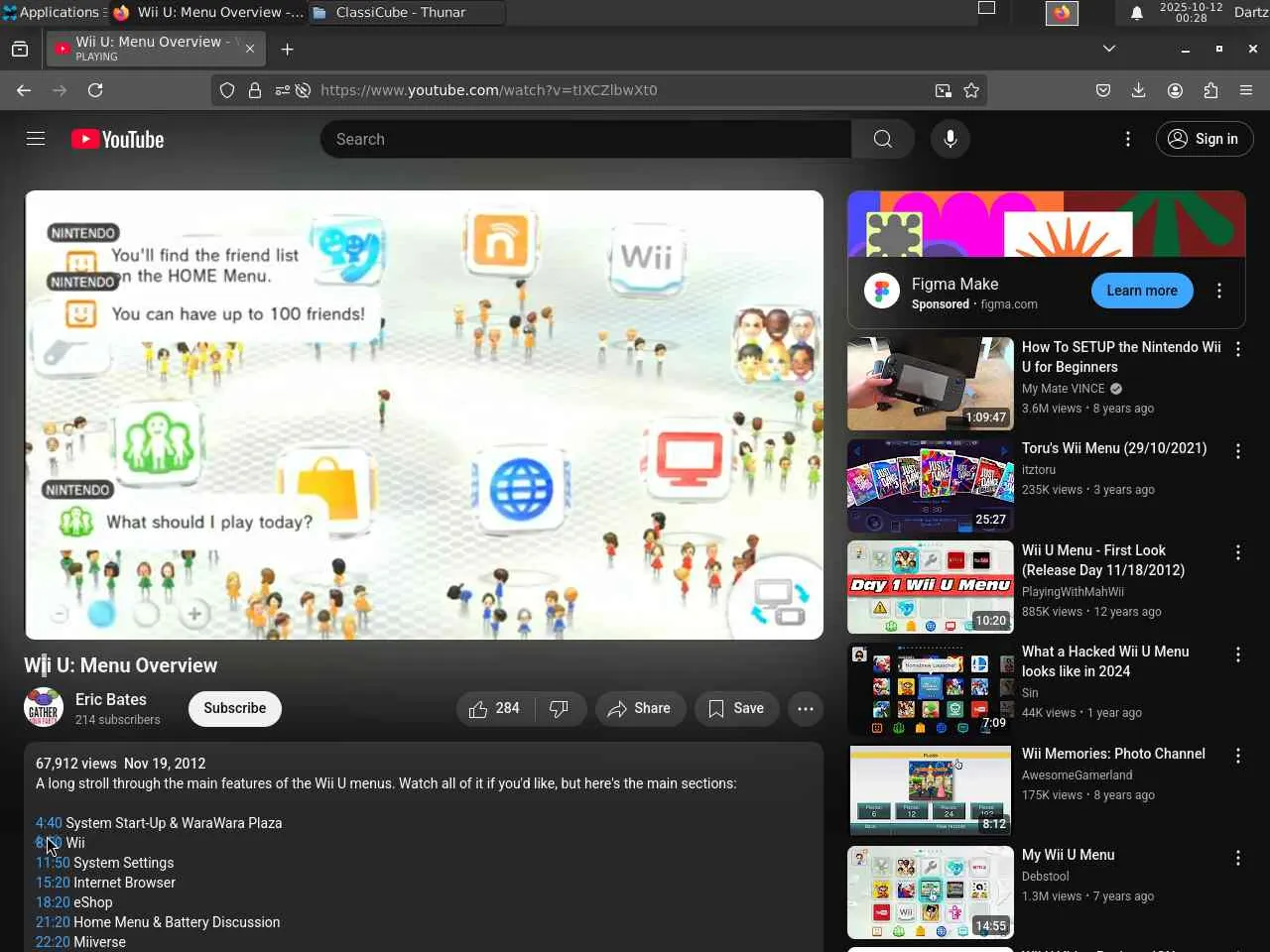Open the Applications menu

click(54, 12)
